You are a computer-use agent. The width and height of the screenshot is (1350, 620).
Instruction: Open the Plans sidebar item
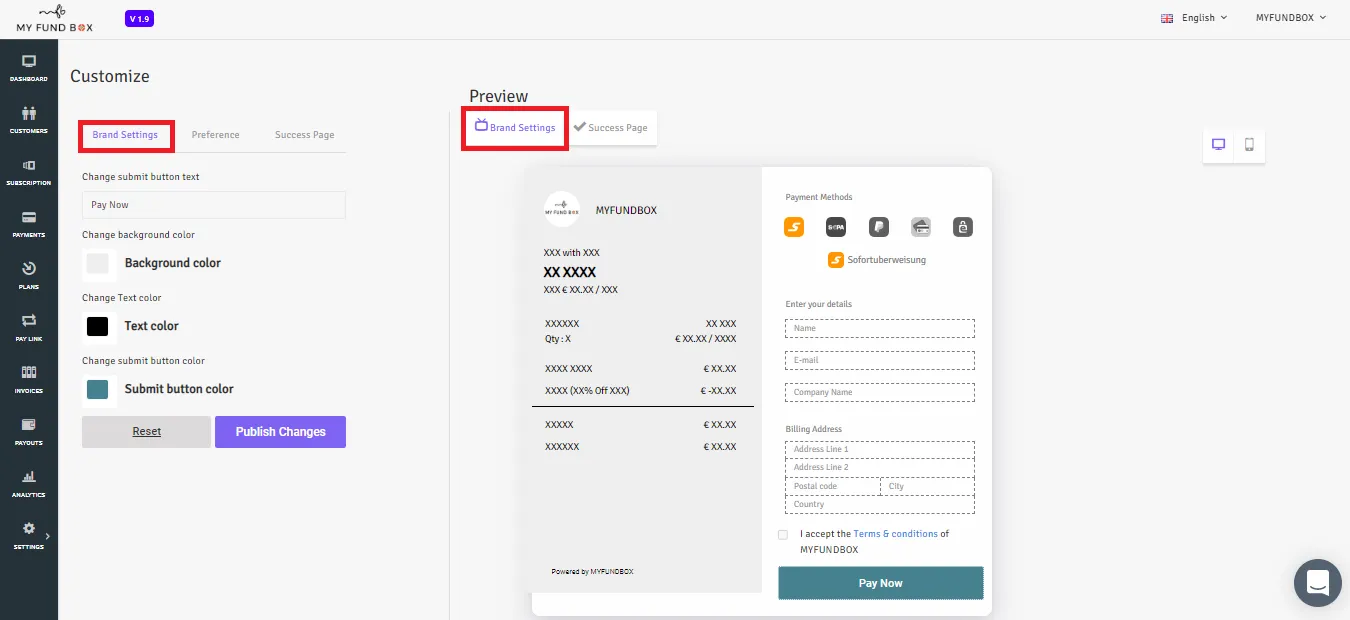[x=29, y=275]
